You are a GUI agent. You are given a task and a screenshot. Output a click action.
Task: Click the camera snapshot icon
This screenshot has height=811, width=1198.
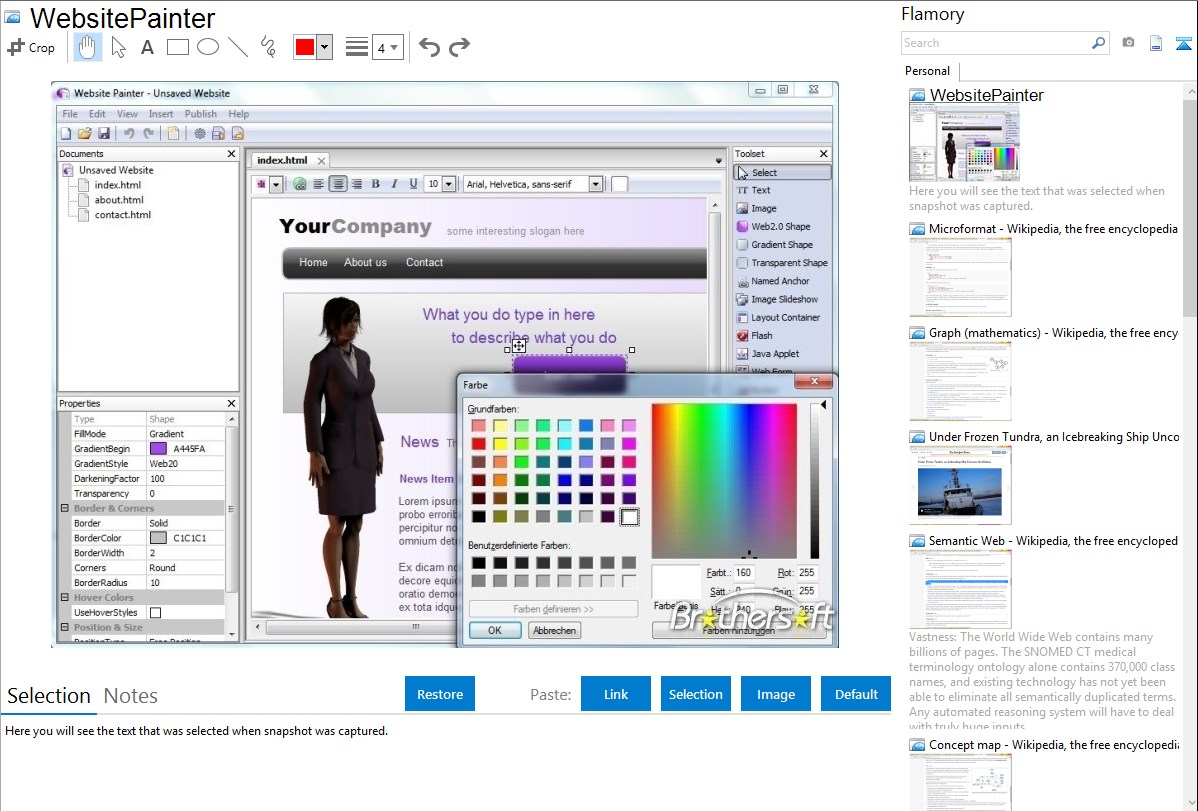pyautogui.click(x=1128, y=43)
